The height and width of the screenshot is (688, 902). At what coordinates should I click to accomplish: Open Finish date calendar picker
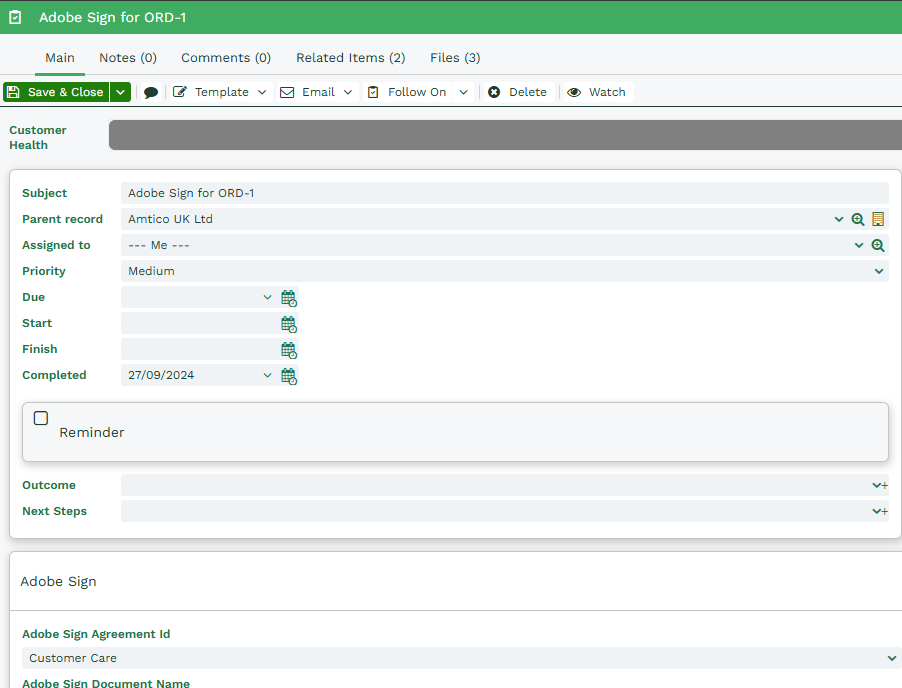coord(289,350)
